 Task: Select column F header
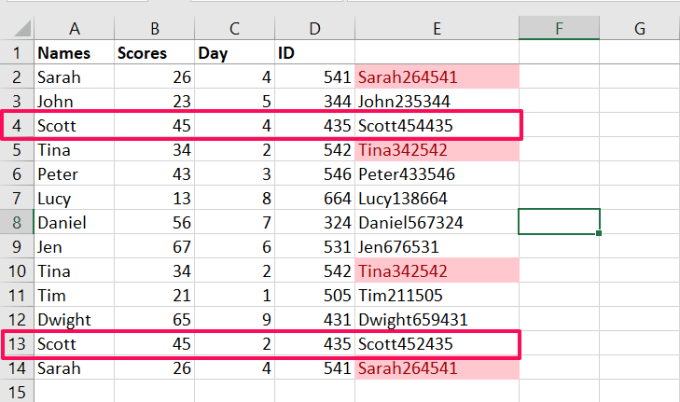click(559, 29)
